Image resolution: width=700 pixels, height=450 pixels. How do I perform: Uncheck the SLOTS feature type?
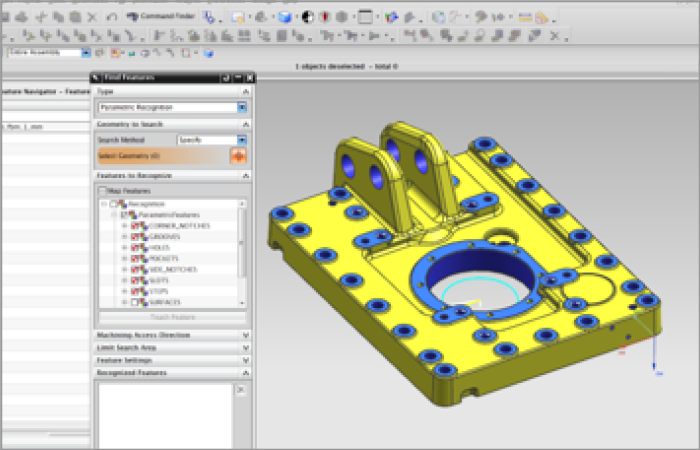click(x=135, y=280)
